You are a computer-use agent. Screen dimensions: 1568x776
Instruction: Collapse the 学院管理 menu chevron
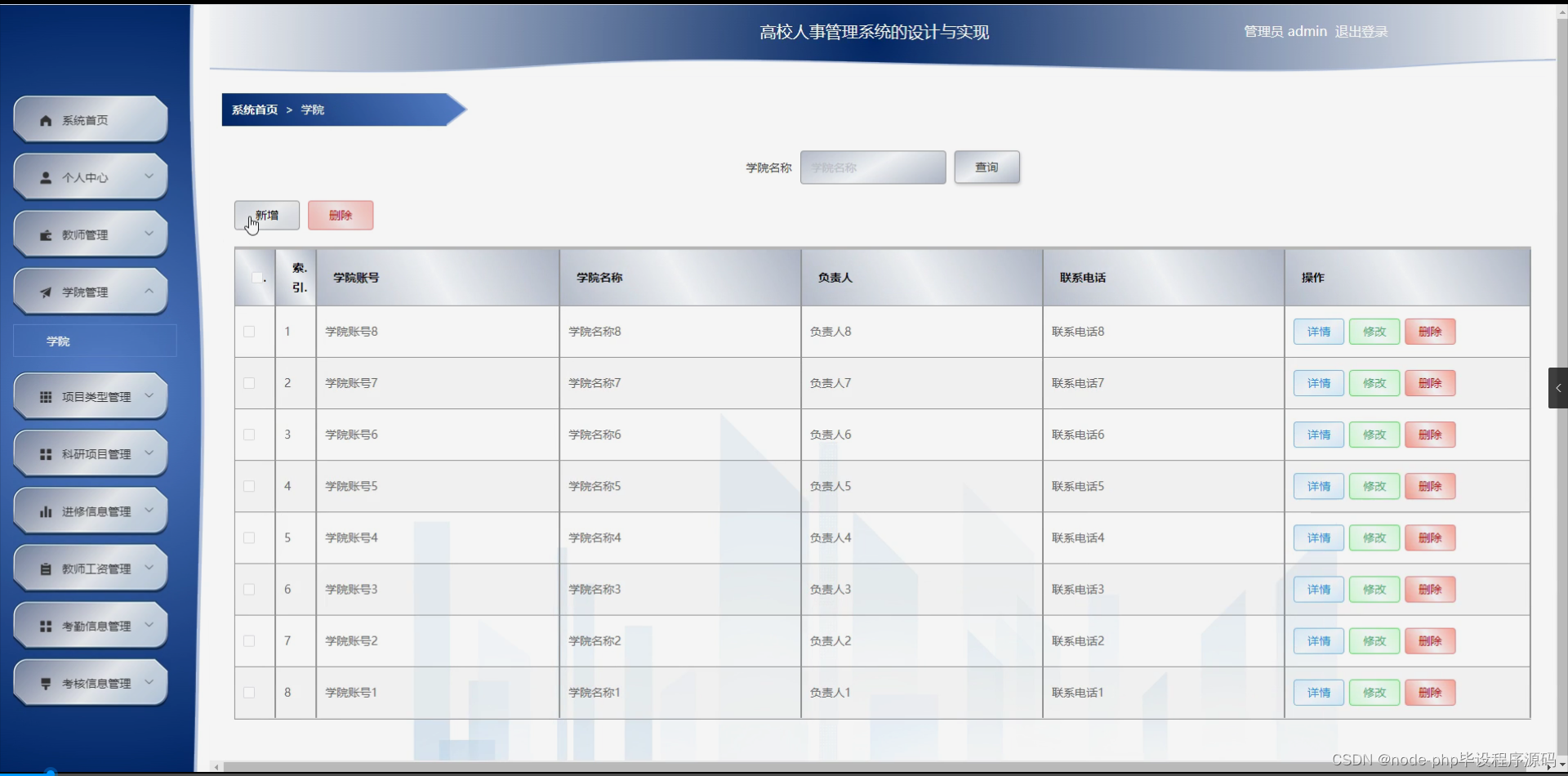pos(149,290)
